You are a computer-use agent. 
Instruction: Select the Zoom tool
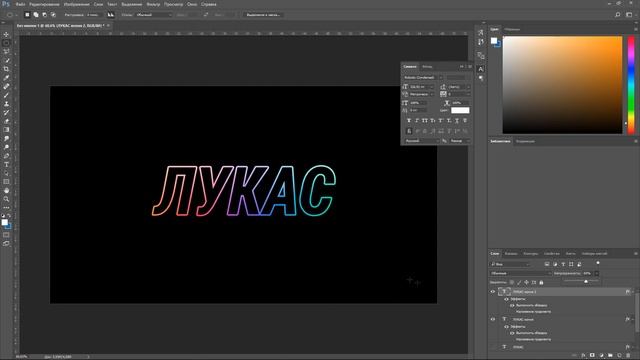point(6,199)
